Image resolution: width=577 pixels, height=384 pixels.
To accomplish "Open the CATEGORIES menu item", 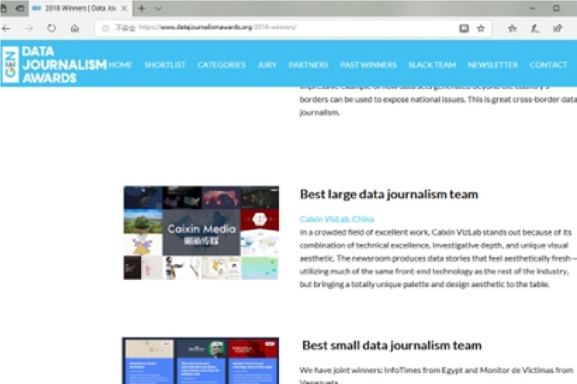I will point(221,65).
